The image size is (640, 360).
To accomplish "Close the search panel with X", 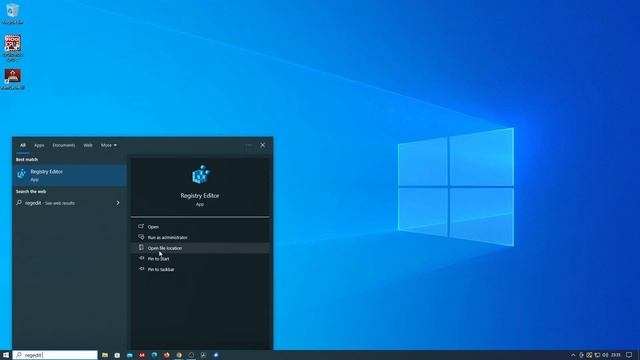I will [263, 145].
